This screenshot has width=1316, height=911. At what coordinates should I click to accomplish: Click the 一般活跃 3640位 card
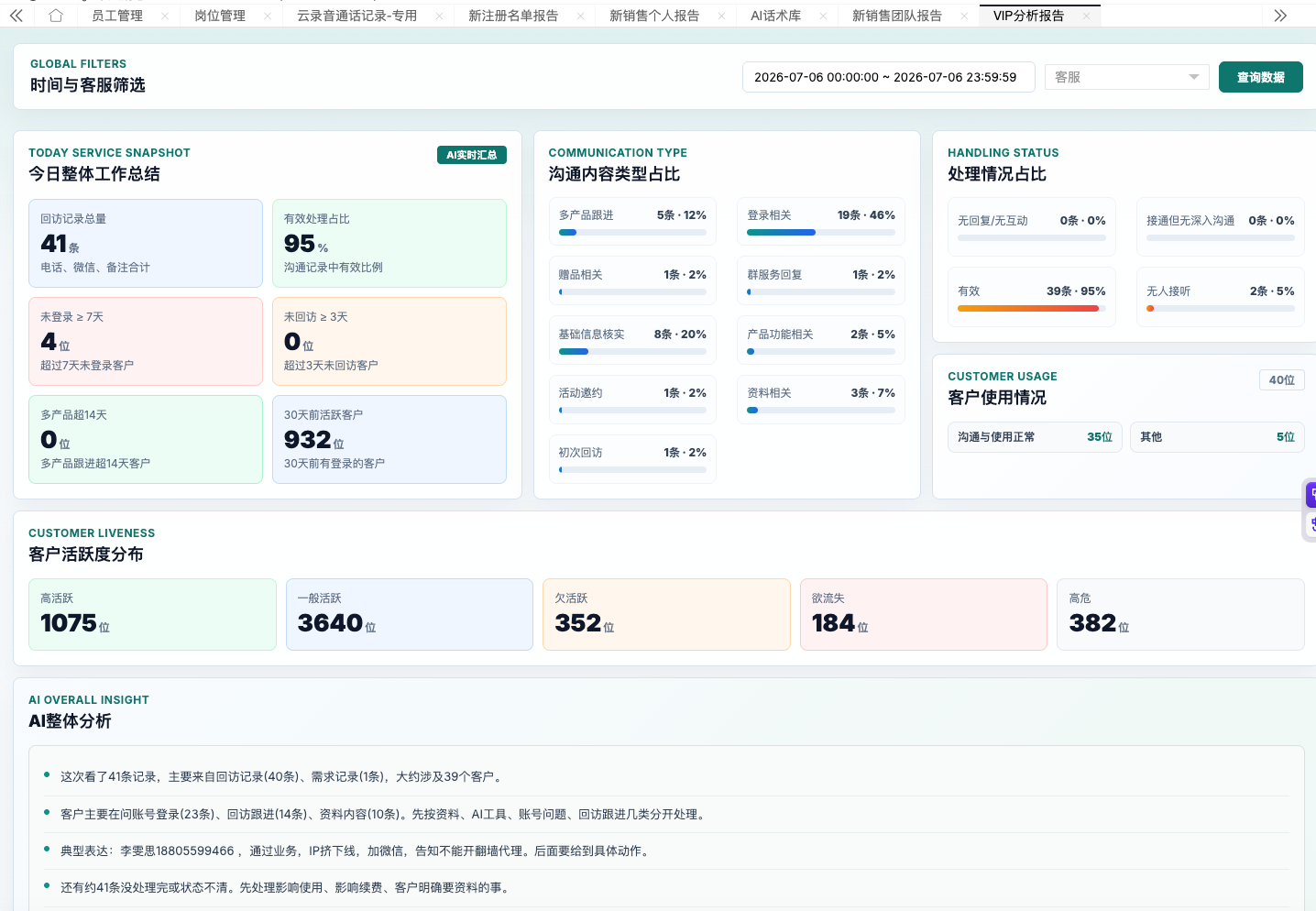pyautogui.click(x=410, y=614)
